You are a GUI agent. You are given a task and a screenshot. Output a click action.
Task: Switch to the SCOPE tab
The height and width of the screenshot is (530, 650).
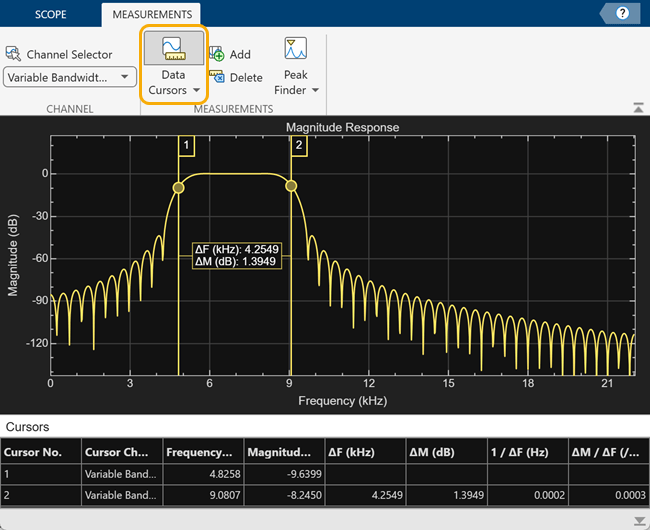coord(51,15)
